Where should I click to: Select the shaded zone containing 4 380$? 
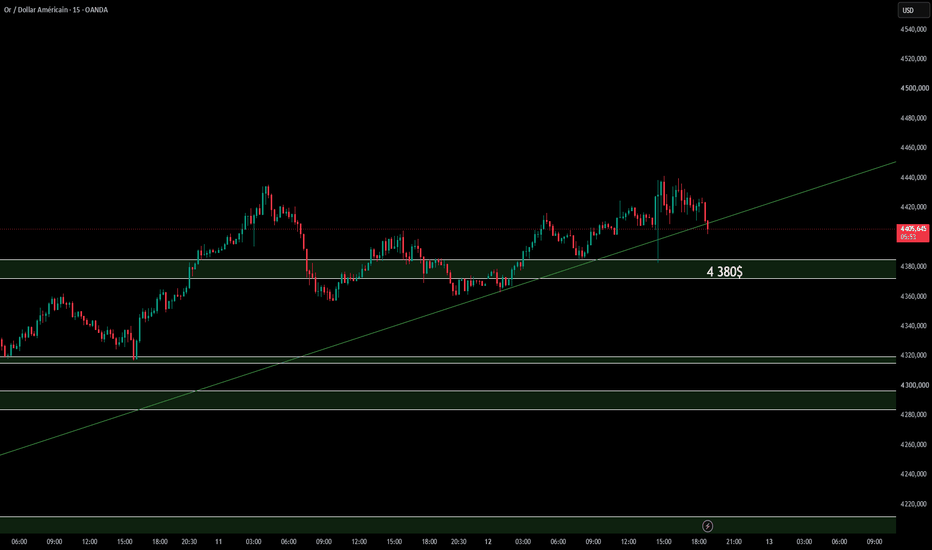pyautogui.click(x=448, y=269)
